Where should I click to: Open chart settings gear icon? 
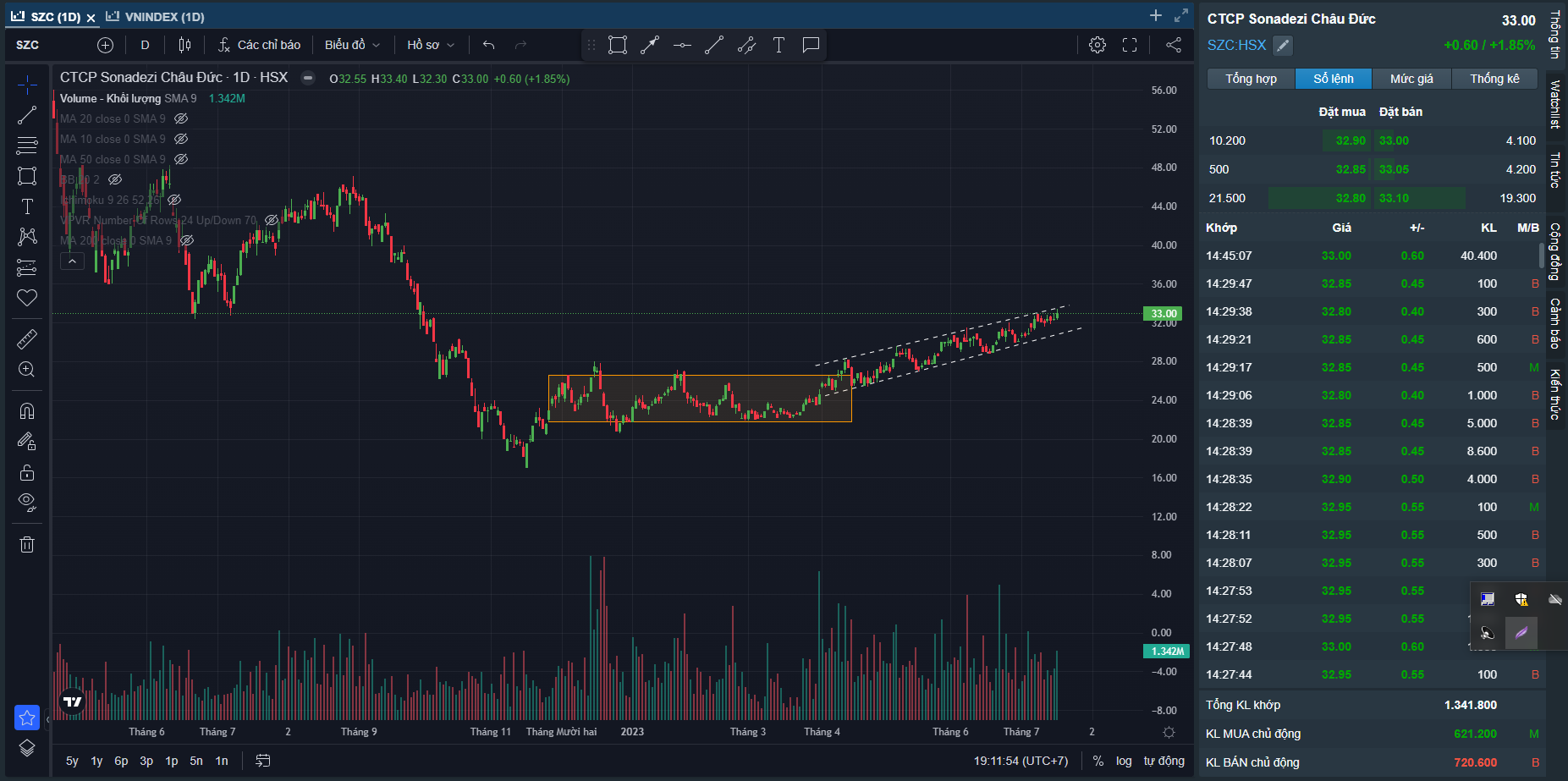tap(1098, 45)
